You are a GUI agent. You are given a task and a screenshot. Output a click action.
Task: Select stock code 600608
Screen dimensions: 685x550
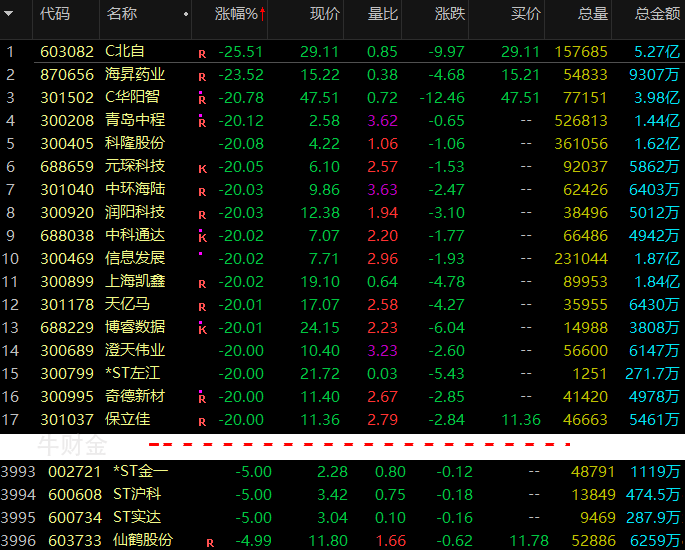[75, 495]
